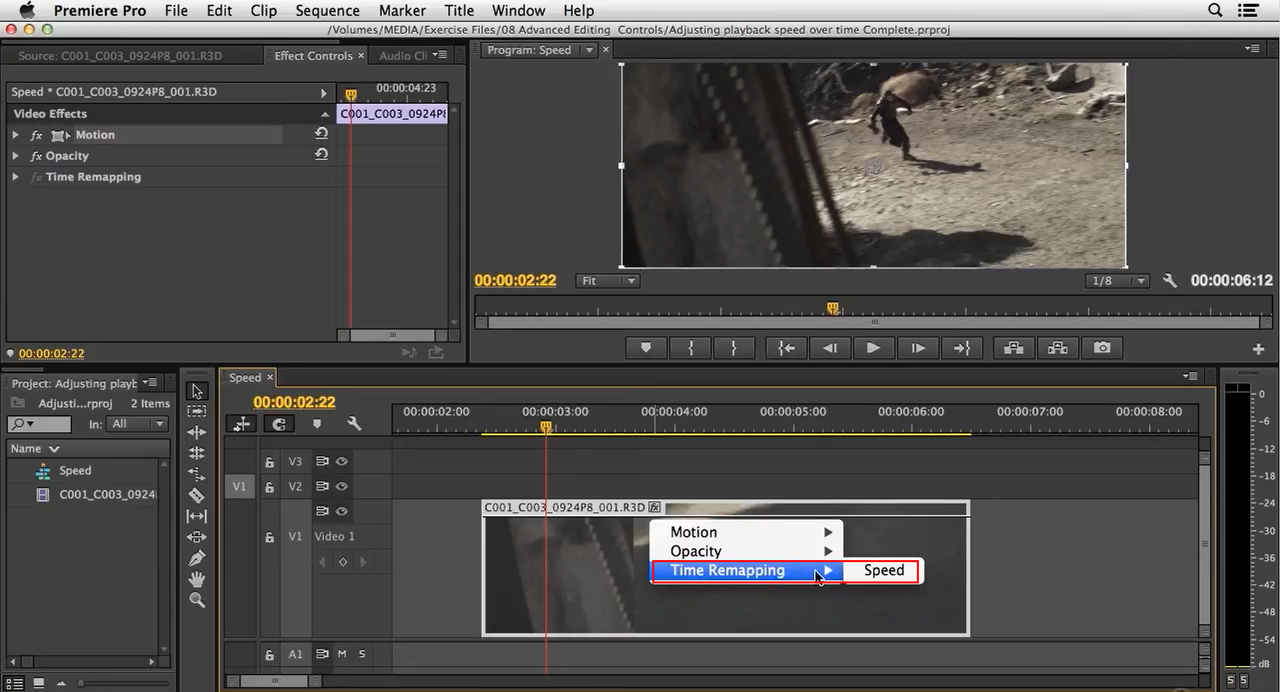Click Go to Out point
This screenshot has width=1280, height=692.
point(961,348)
